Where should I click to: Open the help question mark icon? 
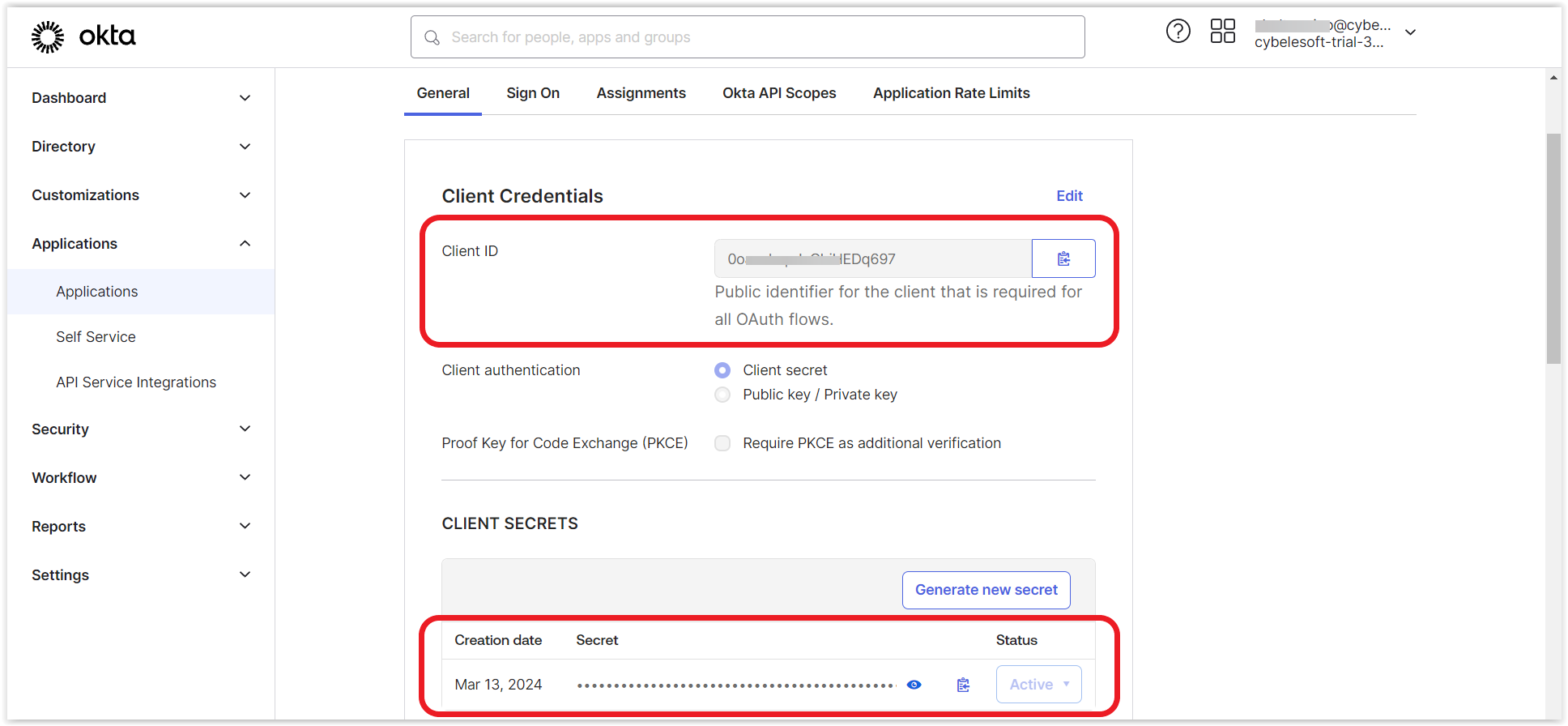(1178, 32)
